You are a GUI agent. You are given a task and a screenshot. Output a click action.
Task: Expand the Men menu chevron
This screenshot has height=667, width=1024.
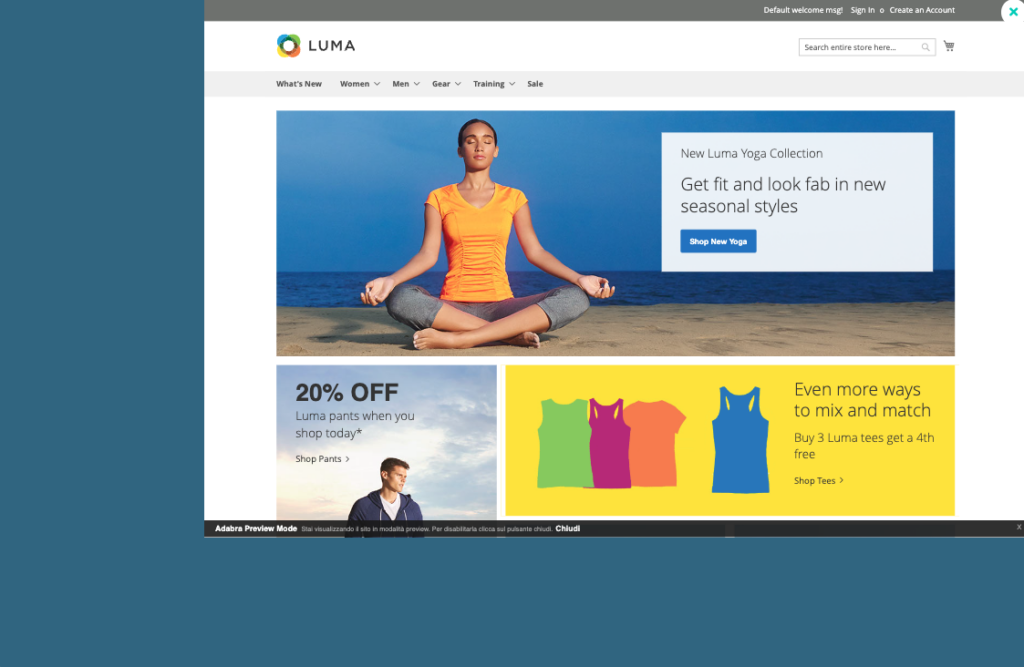(x=417, y=84)
